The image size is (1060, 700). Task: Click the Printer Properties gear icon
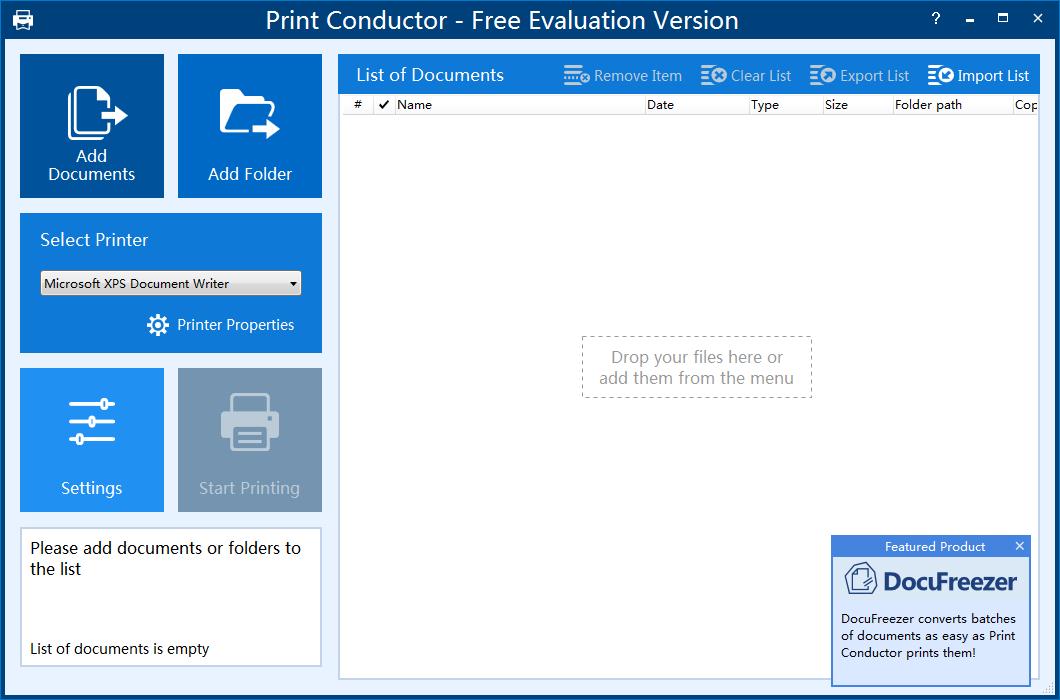[158, 325]
